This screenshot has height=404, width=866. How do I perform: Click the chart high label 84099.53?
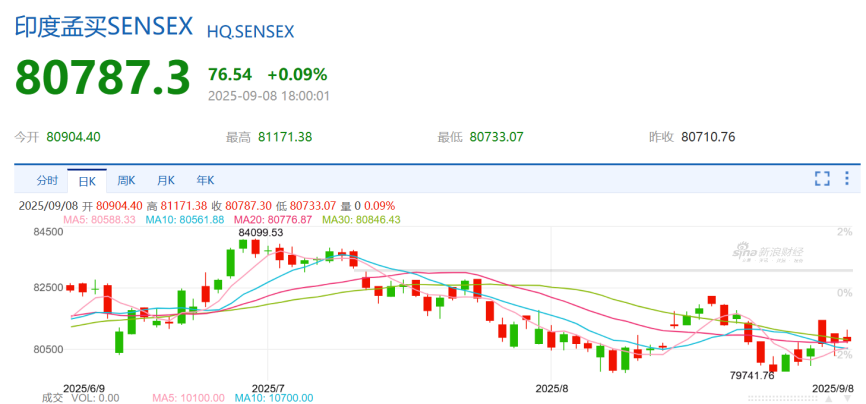click(260, 234)
